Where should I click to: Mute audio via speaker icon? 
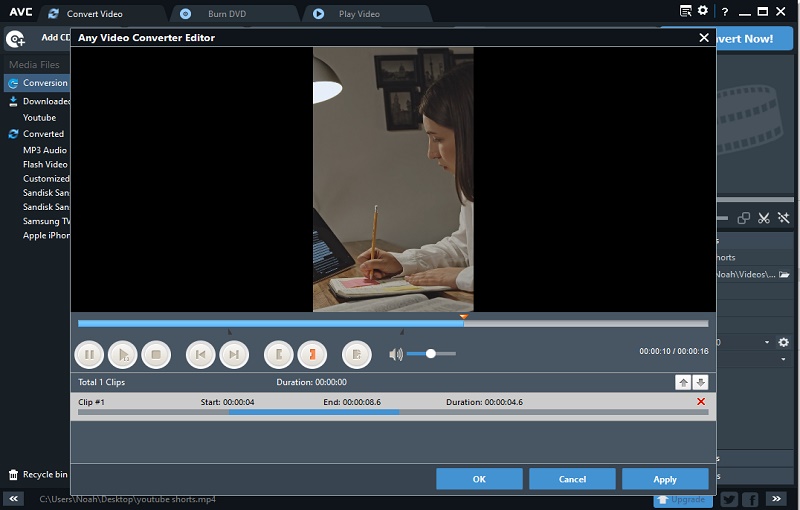[x=396, y=353]
